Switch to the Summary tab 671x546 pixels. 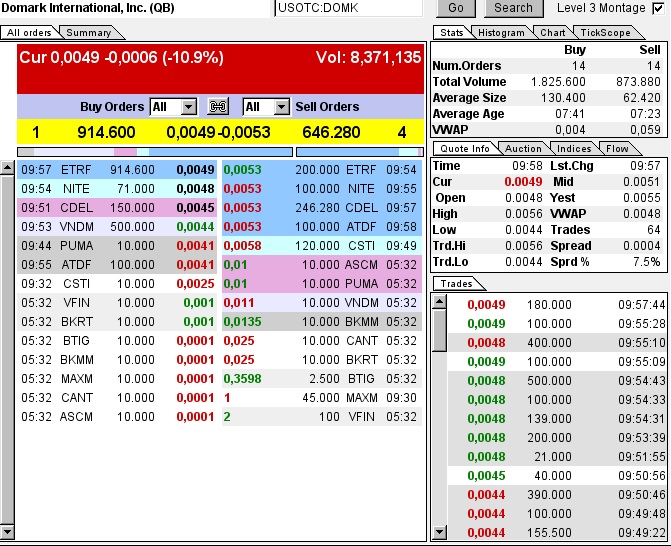pyautogui.click(x=89, y=33)
